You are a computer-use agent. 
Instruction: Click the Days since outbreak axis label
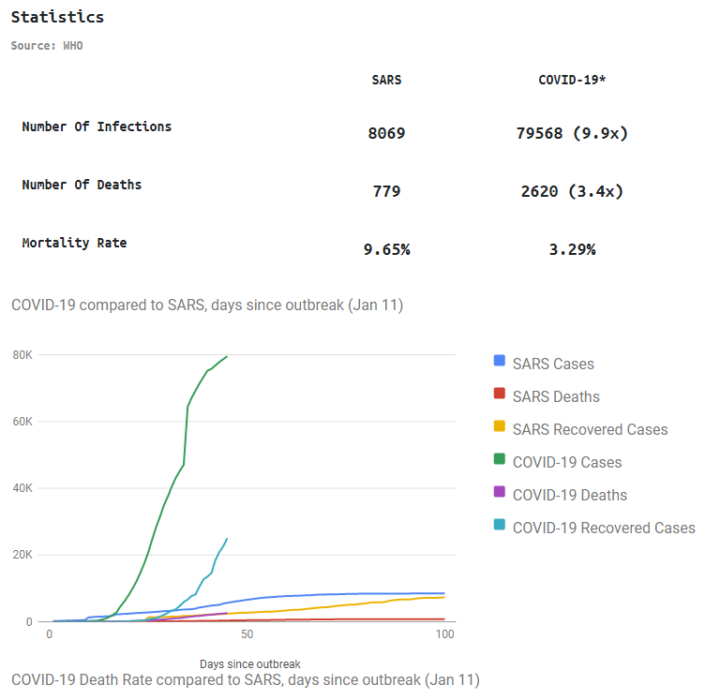click(249, 664)
